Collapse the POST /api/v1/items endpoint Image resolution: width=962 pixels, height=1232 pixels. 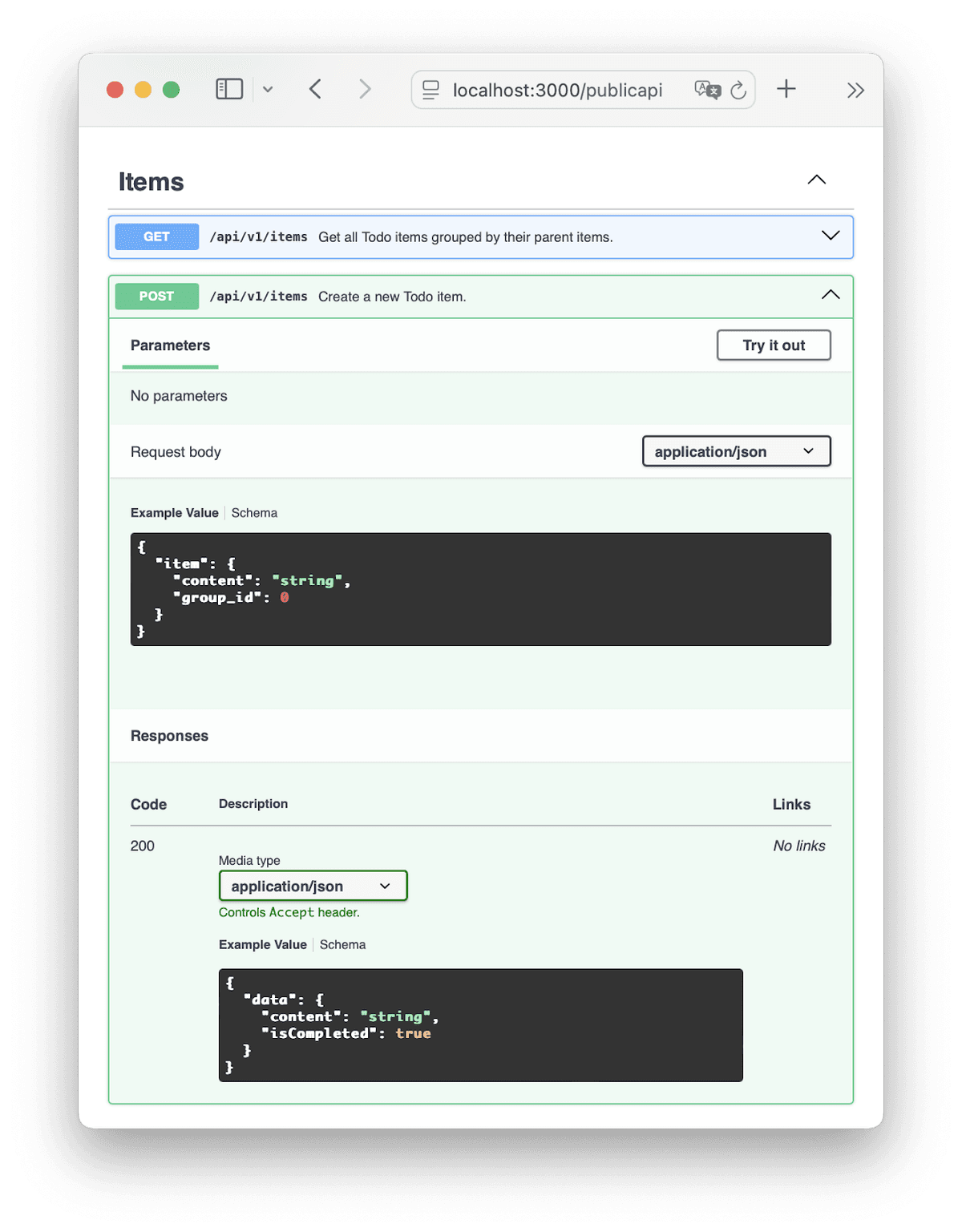[831, 295]
